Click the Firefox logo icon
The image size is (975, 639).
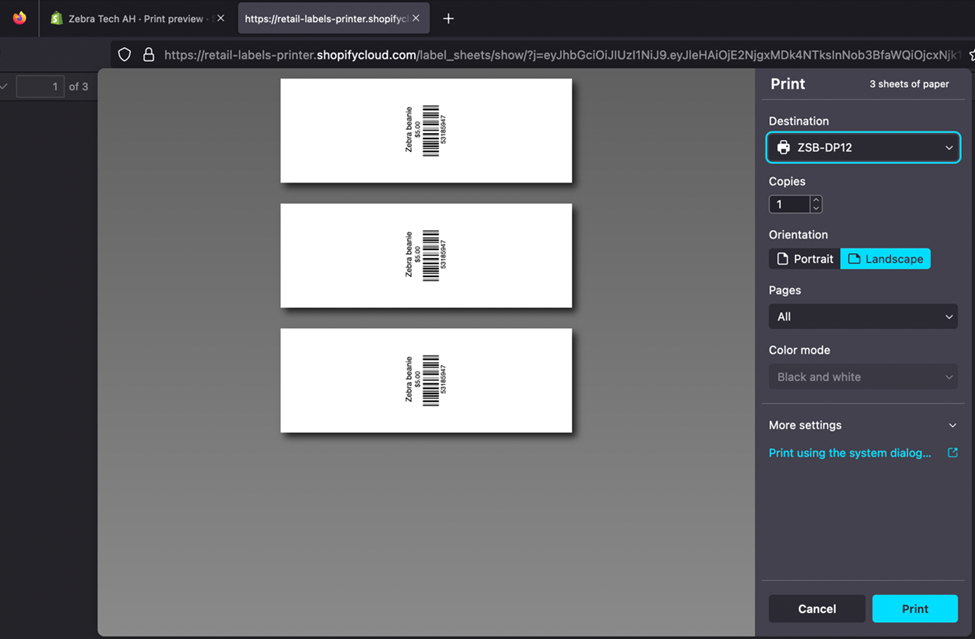(19, 18)
